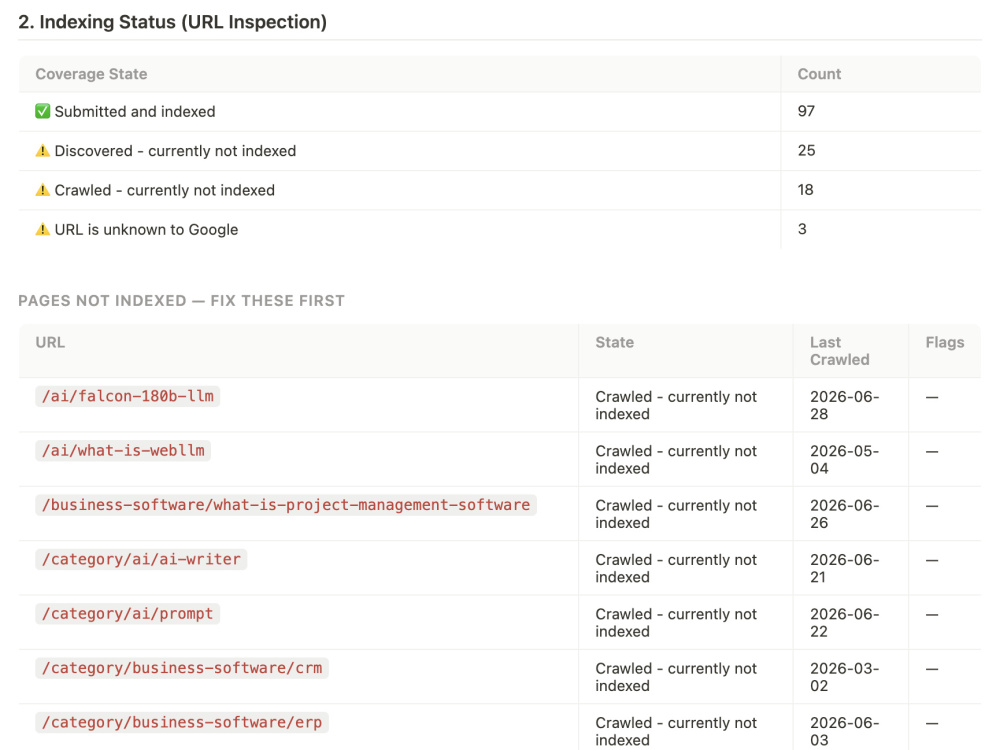Click warning icon beside Crawled - currently not indexed

click(43, 190)
